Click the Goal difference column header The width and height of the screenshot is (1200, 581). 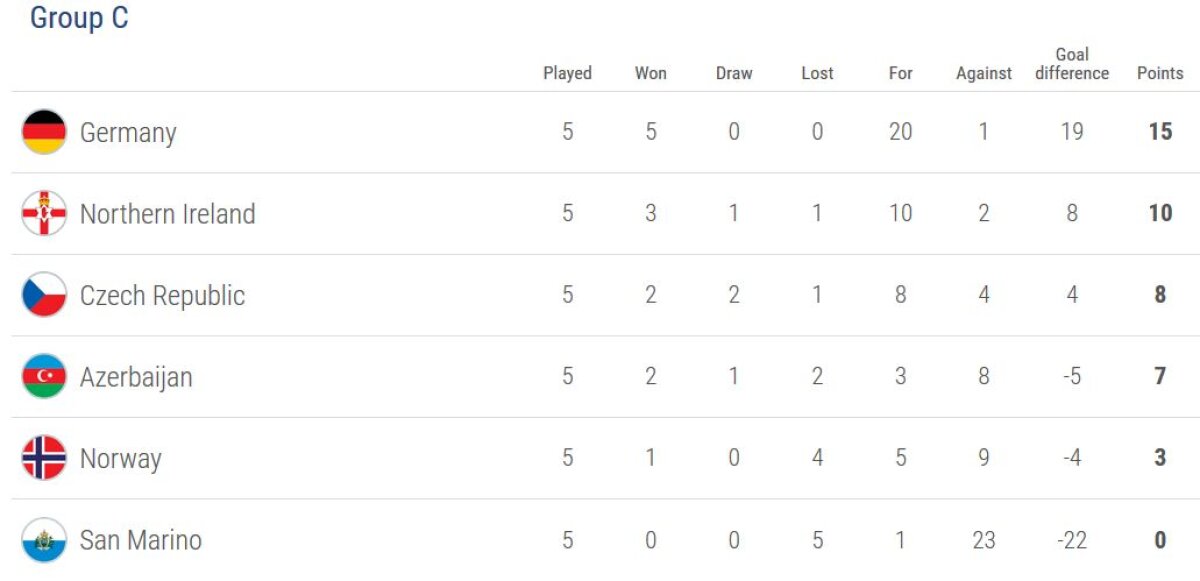(x=1072, y=64)
